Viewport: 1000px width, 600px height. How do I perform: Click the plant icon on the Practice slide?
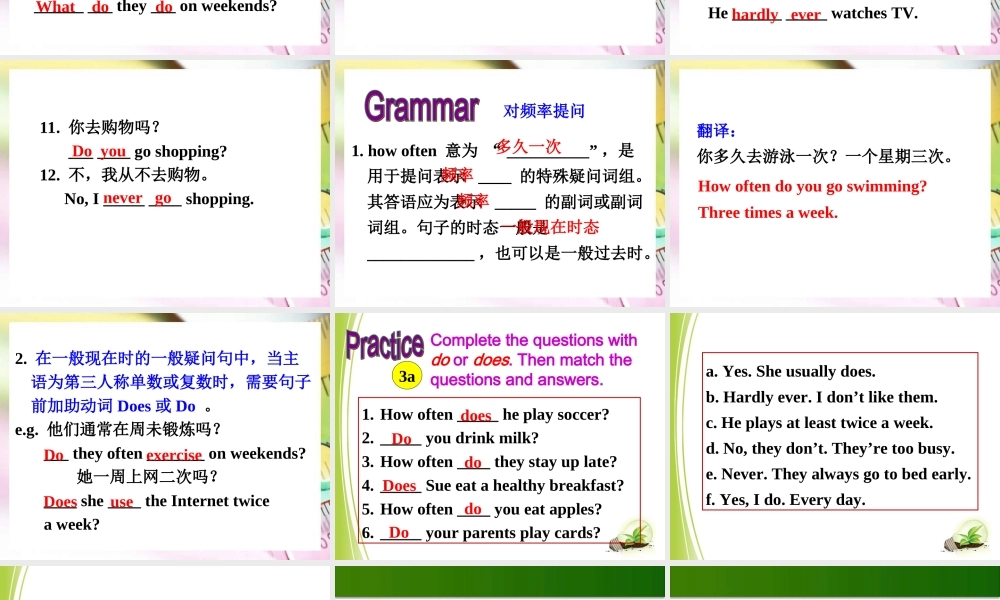click(x=631, y=535)
